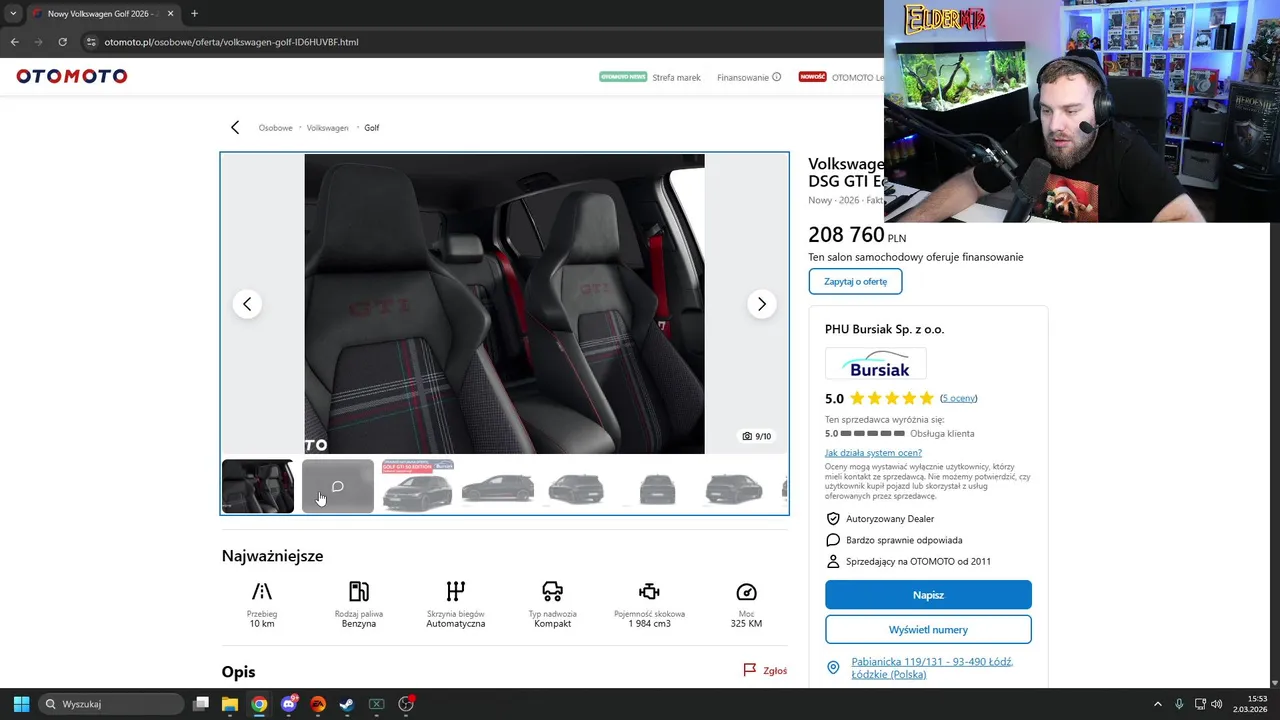The height and width of the screenshot is (720, 1280).
Task: Select seat interior thumbnail
Action: point(258,486)
